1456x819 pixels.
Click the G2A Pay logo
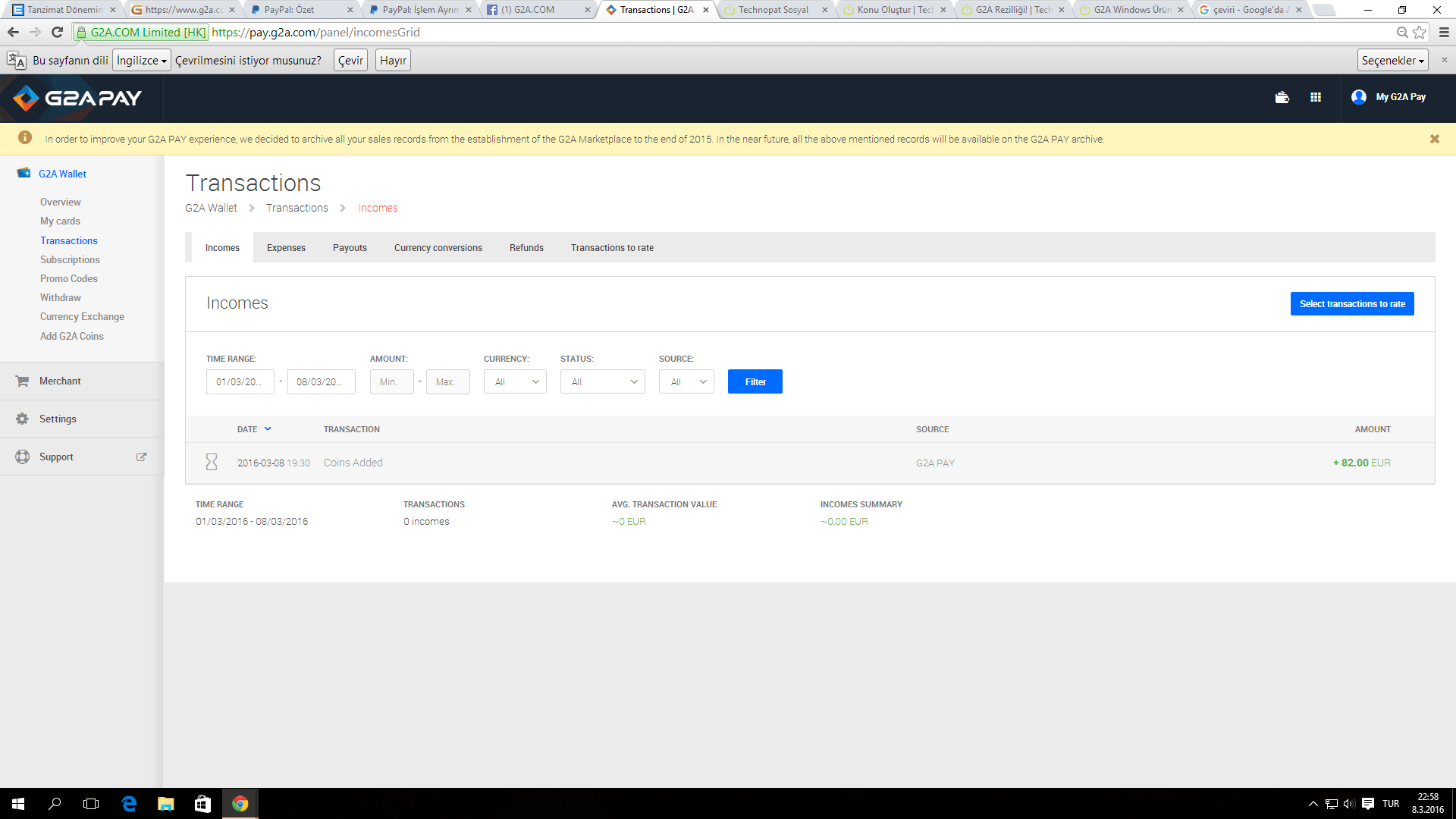pos(78,98)
